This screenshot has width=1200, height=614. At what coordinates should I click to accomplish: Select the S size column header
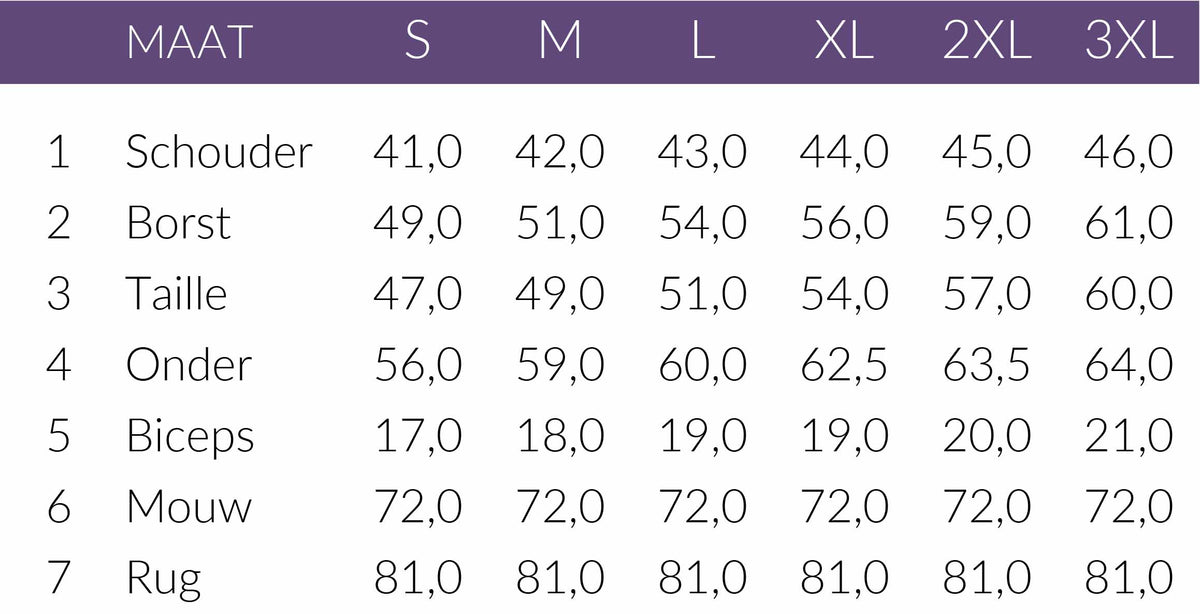point(418,42)
